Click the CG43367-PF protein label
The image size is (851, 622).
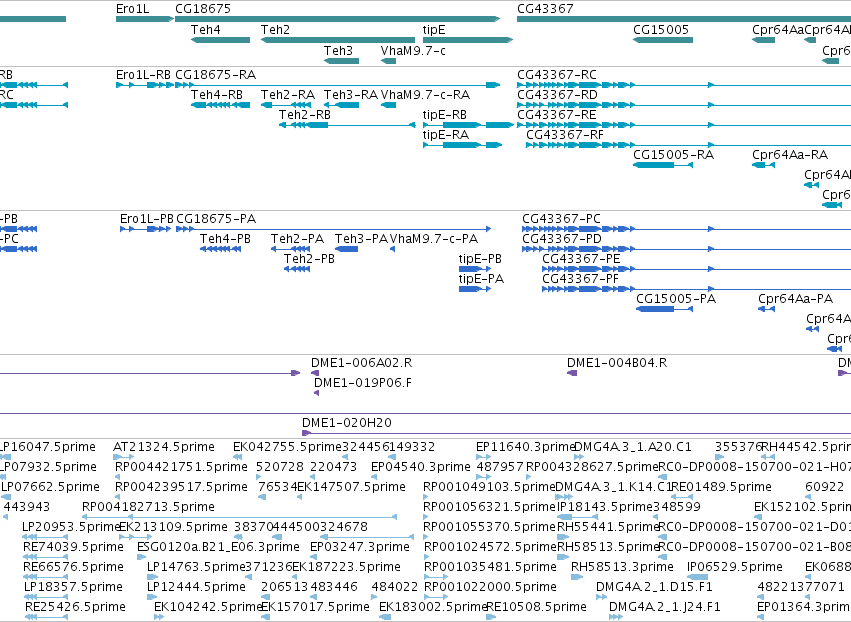point(581,280)
